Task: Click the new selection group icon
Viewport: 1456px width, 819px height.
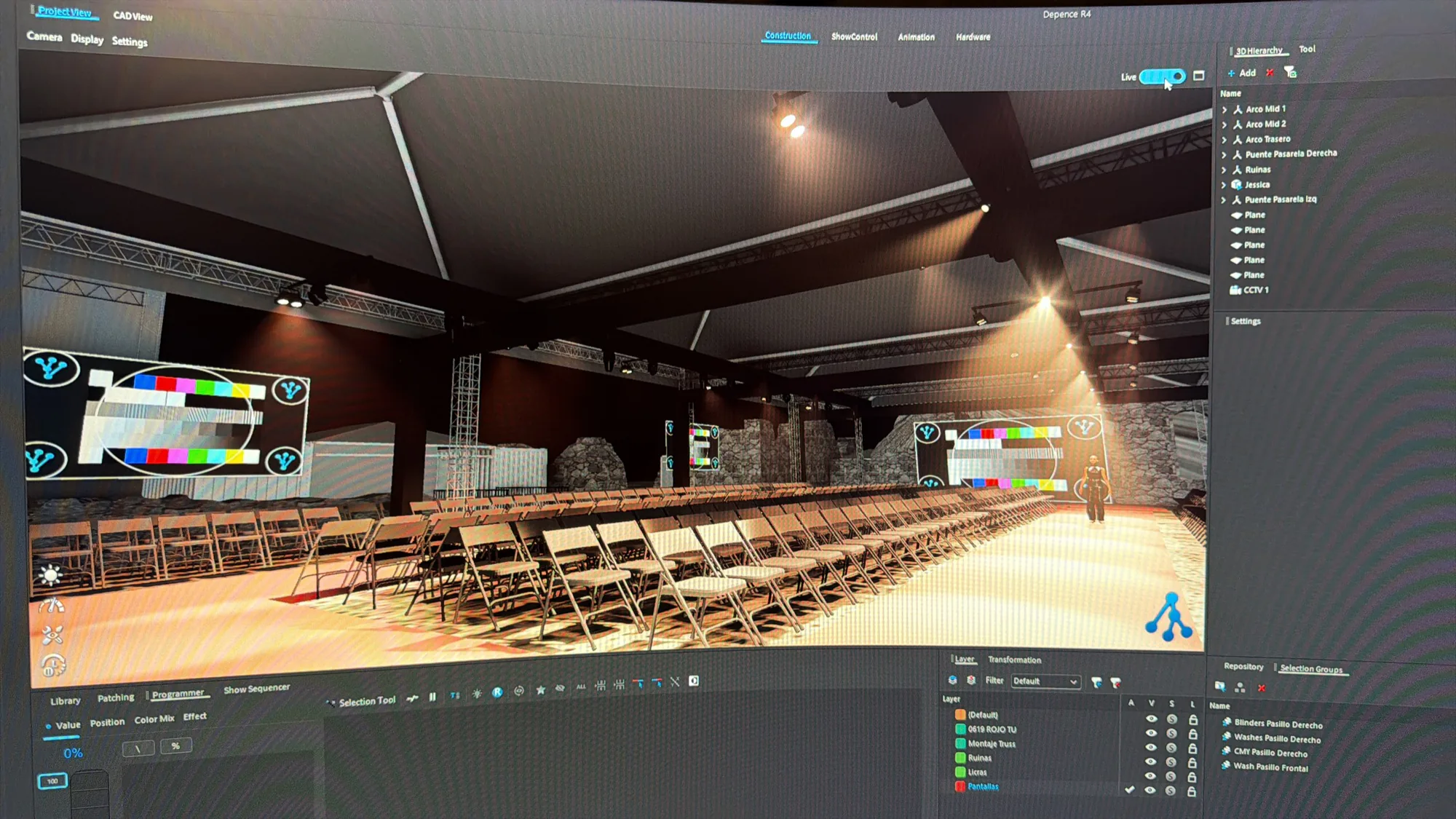Action: (x=1220, y=687)
